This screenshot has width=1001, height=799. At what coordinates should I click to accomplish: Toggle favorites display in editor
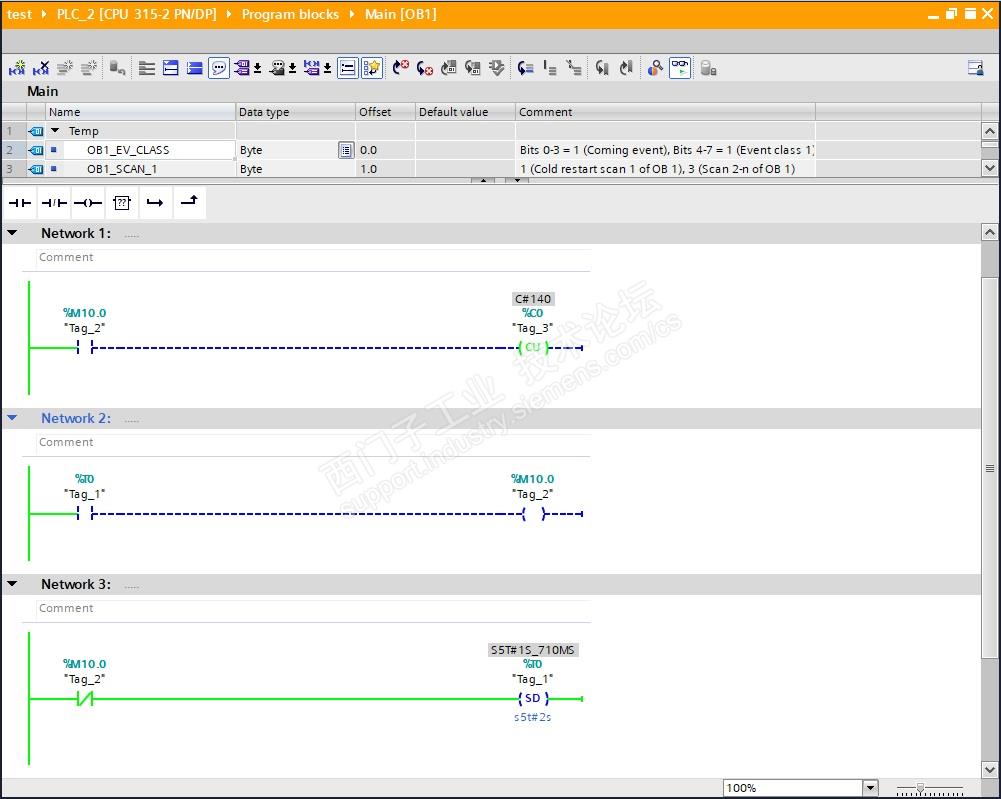pos(372,68)
